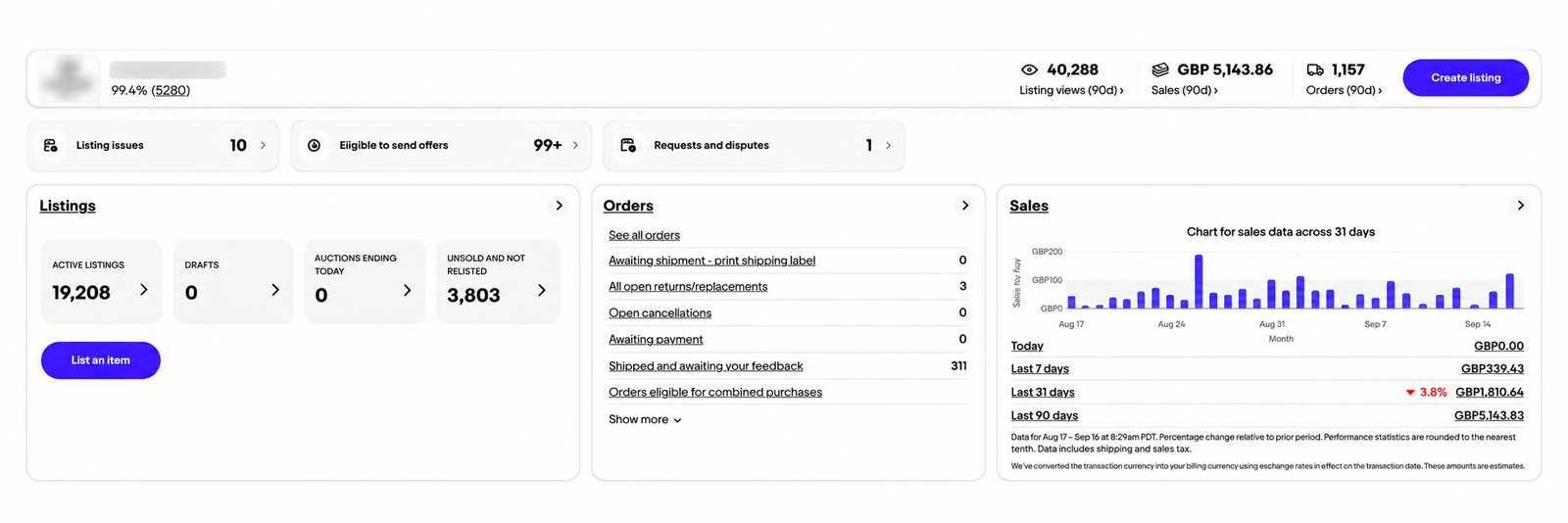Open Orders eligible for combined purchases
The width and height of the screenshot is (1568, 523).
tap(715, 393)
